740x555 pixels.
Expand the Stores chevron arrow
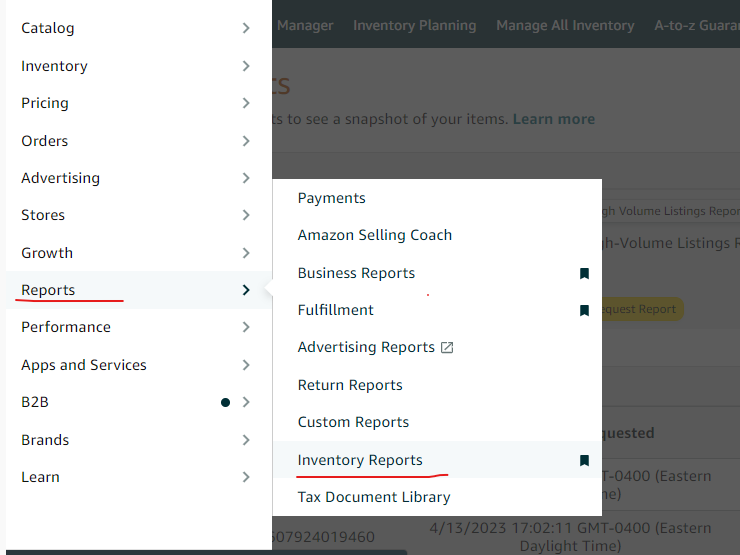[246, 215]
